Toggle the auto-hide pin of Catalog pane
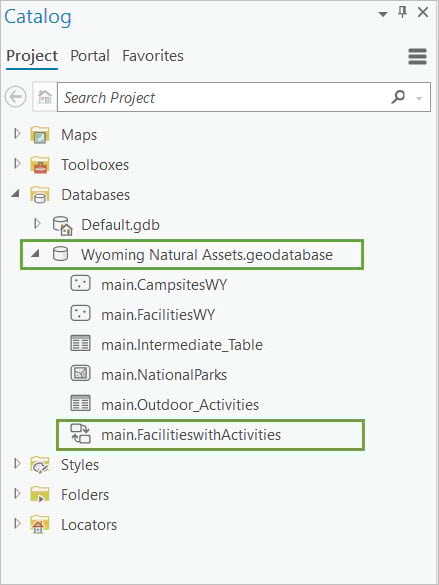Screen dimensions: 439x585 point(403,13)
